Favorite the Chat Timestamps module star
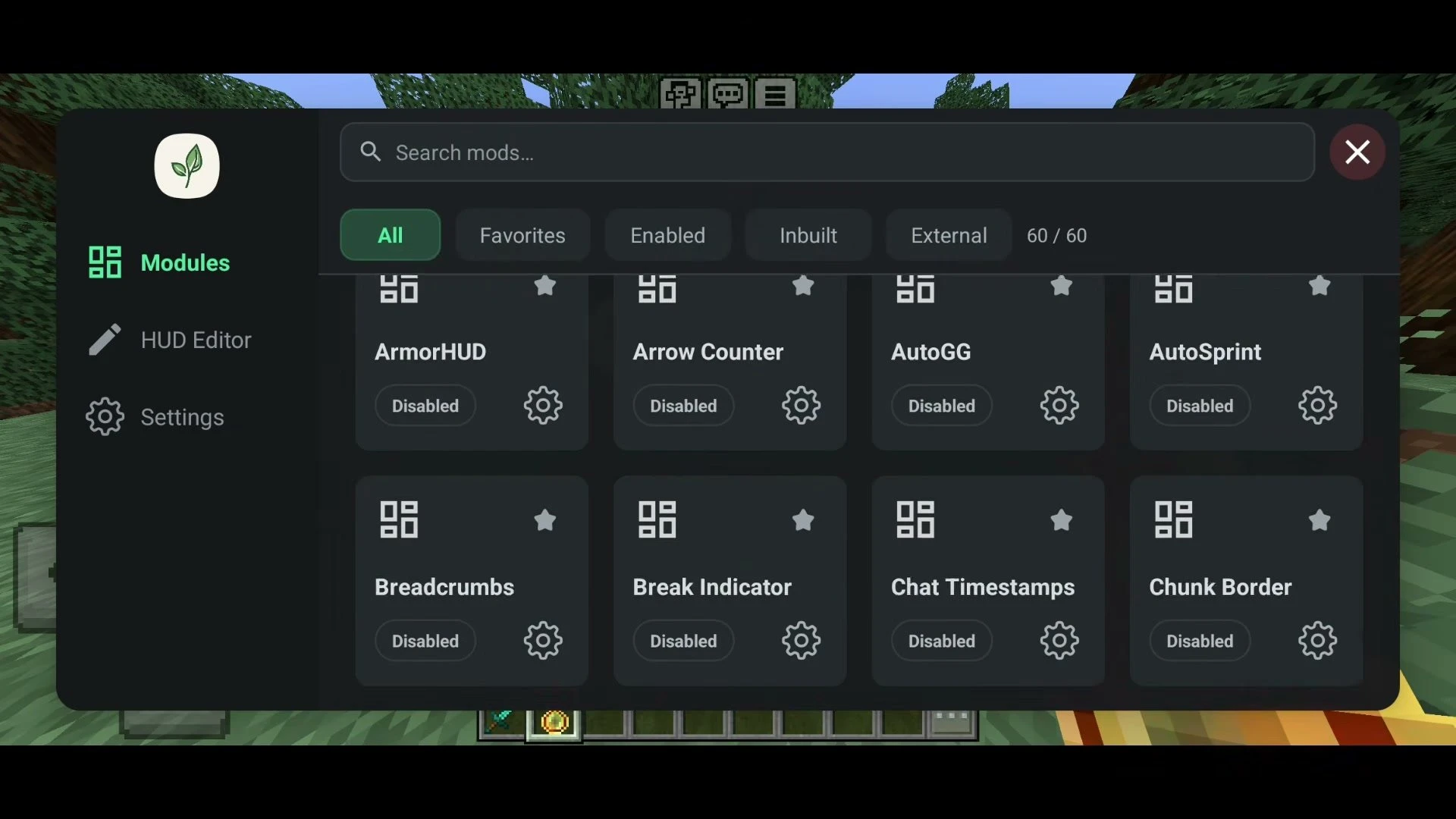This screenshot has height=819, width=1456. point(1062,520)
